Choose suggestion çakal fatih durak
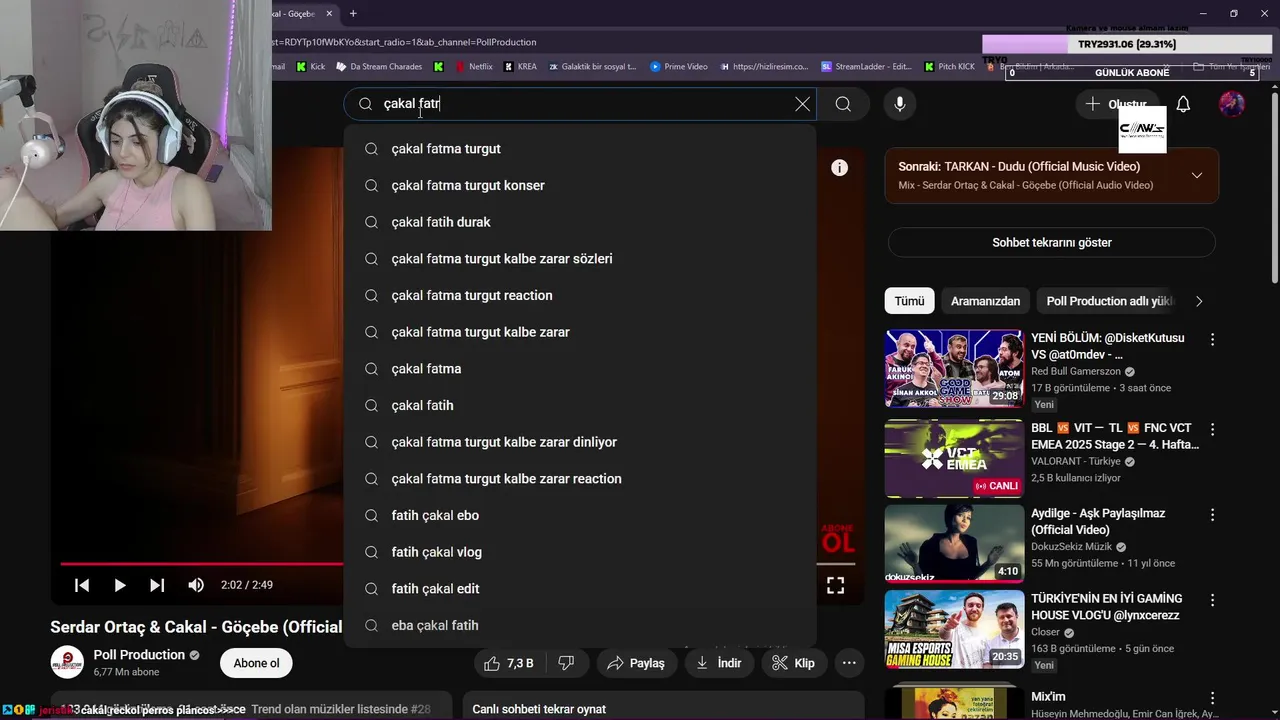This screenshot has width=1280, height=720. pos(580,222)
